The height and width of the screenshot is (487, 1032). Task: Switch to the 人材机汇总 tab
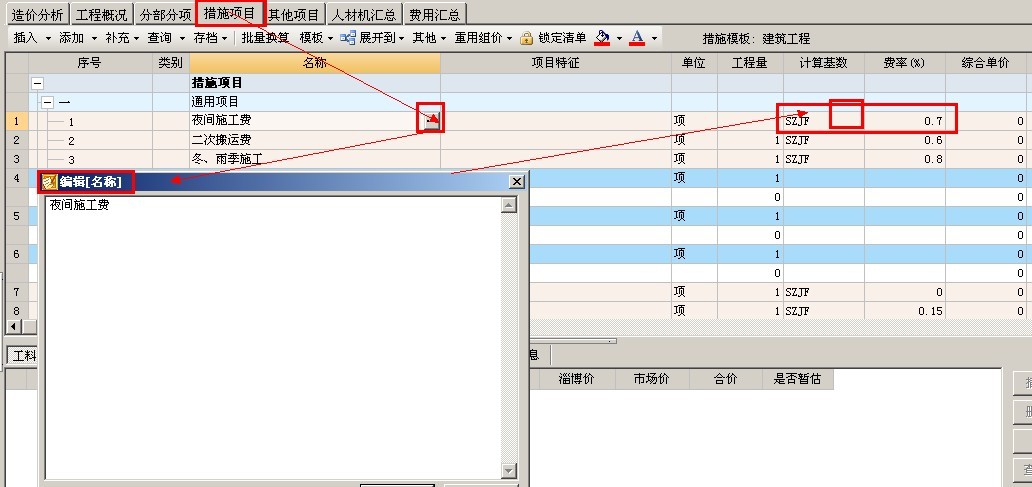tap(364, 14)
